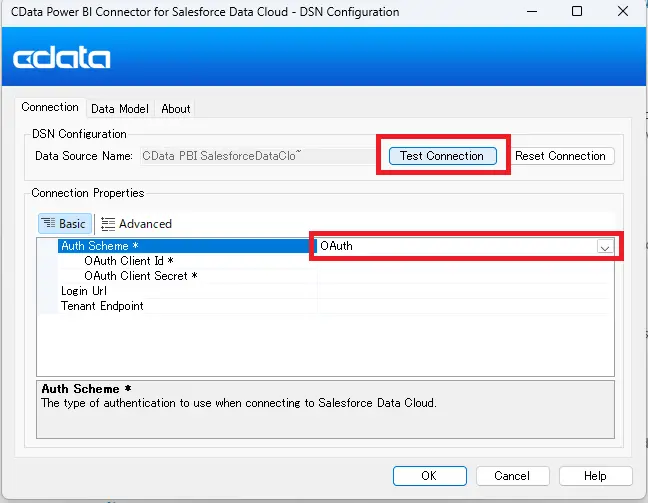Image resolution: width=648 pixels, height=503 pixels.
Task: Select the OAuth Client Secret property row
Action: pyautogui.click(x=140, y=276)
